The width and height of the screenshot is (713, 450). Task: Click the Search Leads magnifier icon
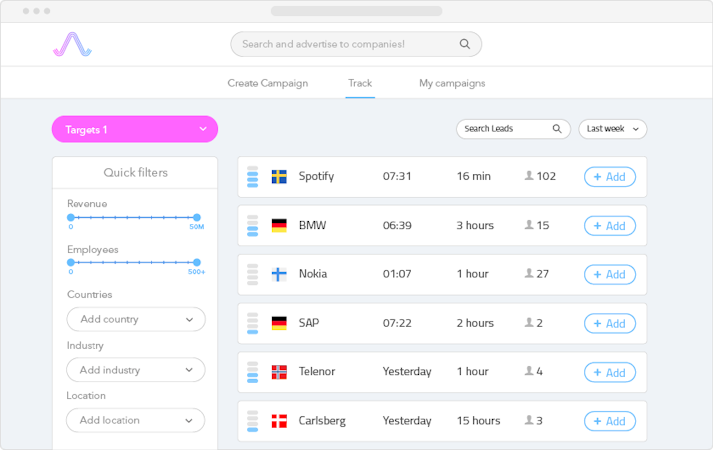pyautogui.click(x=557, y=129)
